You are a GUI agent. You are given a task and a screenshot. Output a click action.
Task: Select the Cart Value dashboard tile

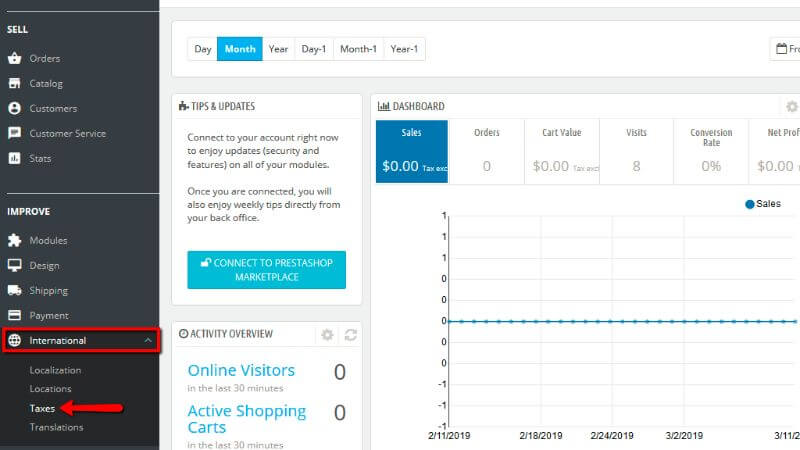(562, 152)
